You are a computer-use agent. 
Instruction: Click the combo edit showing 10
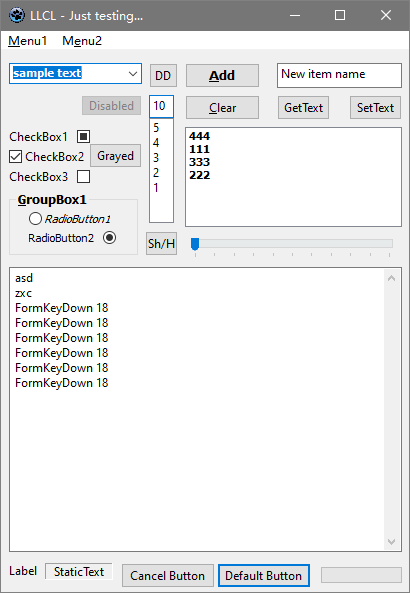(x=162, y=106)
